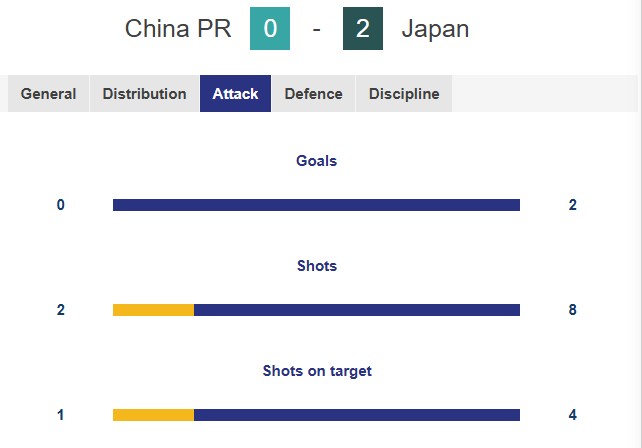
Task: Click the Shots stat heading
Action: pyautogui.click(x=316, y=266)
